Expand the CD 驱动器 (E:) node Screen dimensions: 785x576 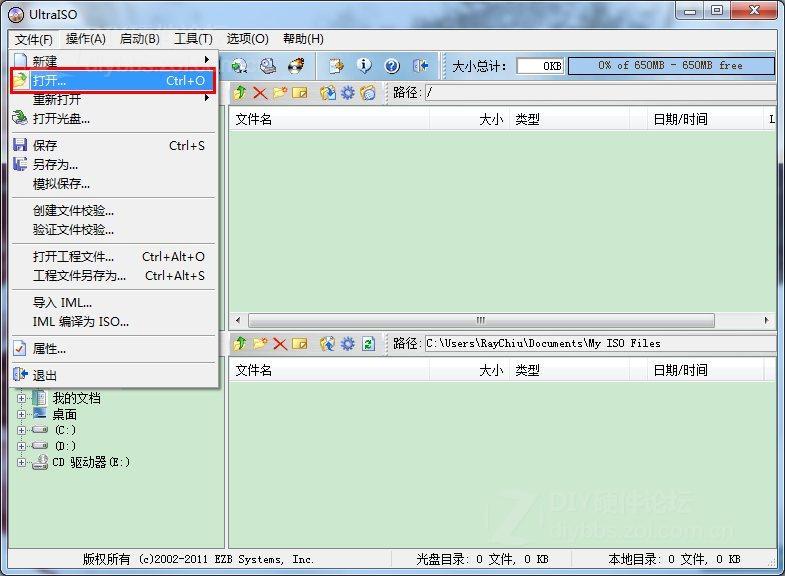point(22,462)
